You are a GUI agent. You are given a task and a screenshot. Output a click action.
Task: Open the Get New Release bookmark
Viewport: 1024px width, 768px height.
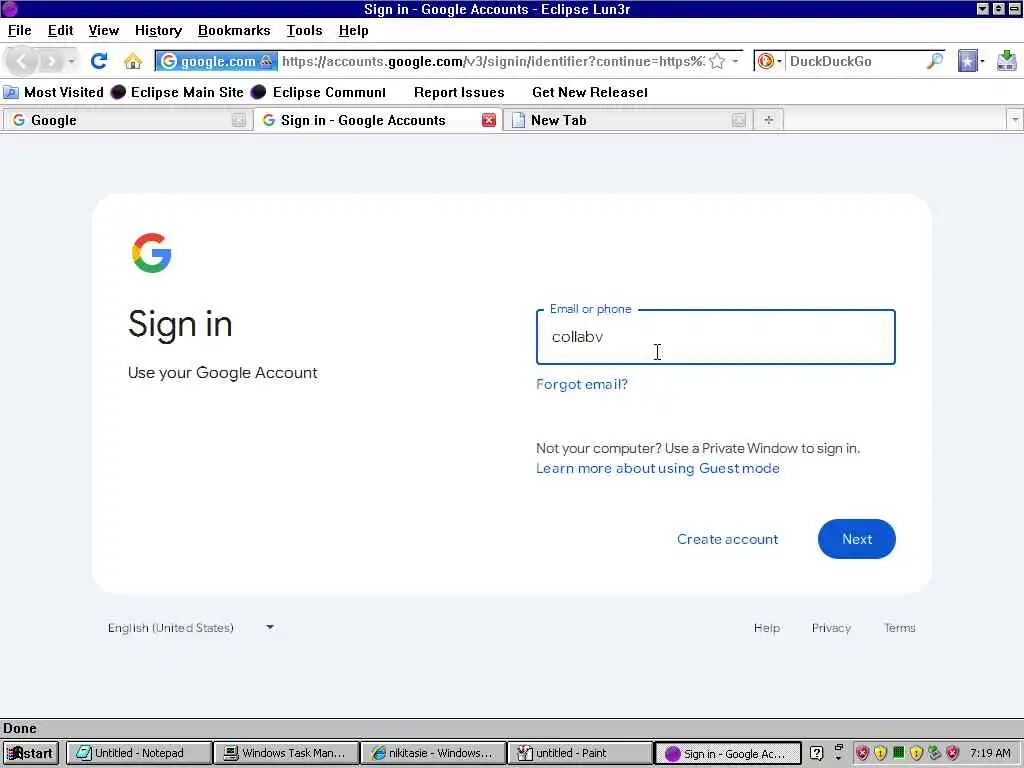(590, 92)
